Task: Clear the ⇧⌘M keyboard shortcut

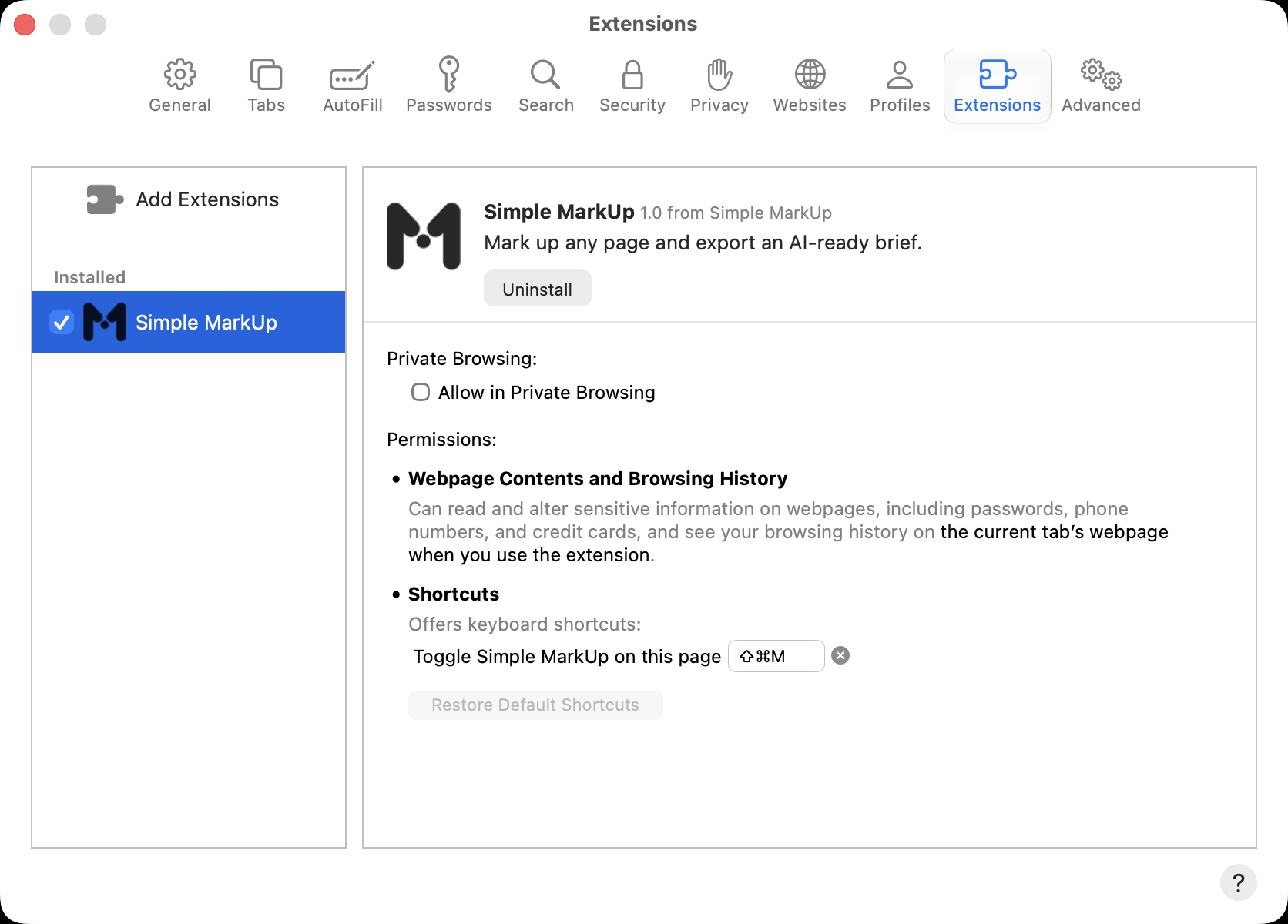Action: pyautogui.click(x=840, y=655)
